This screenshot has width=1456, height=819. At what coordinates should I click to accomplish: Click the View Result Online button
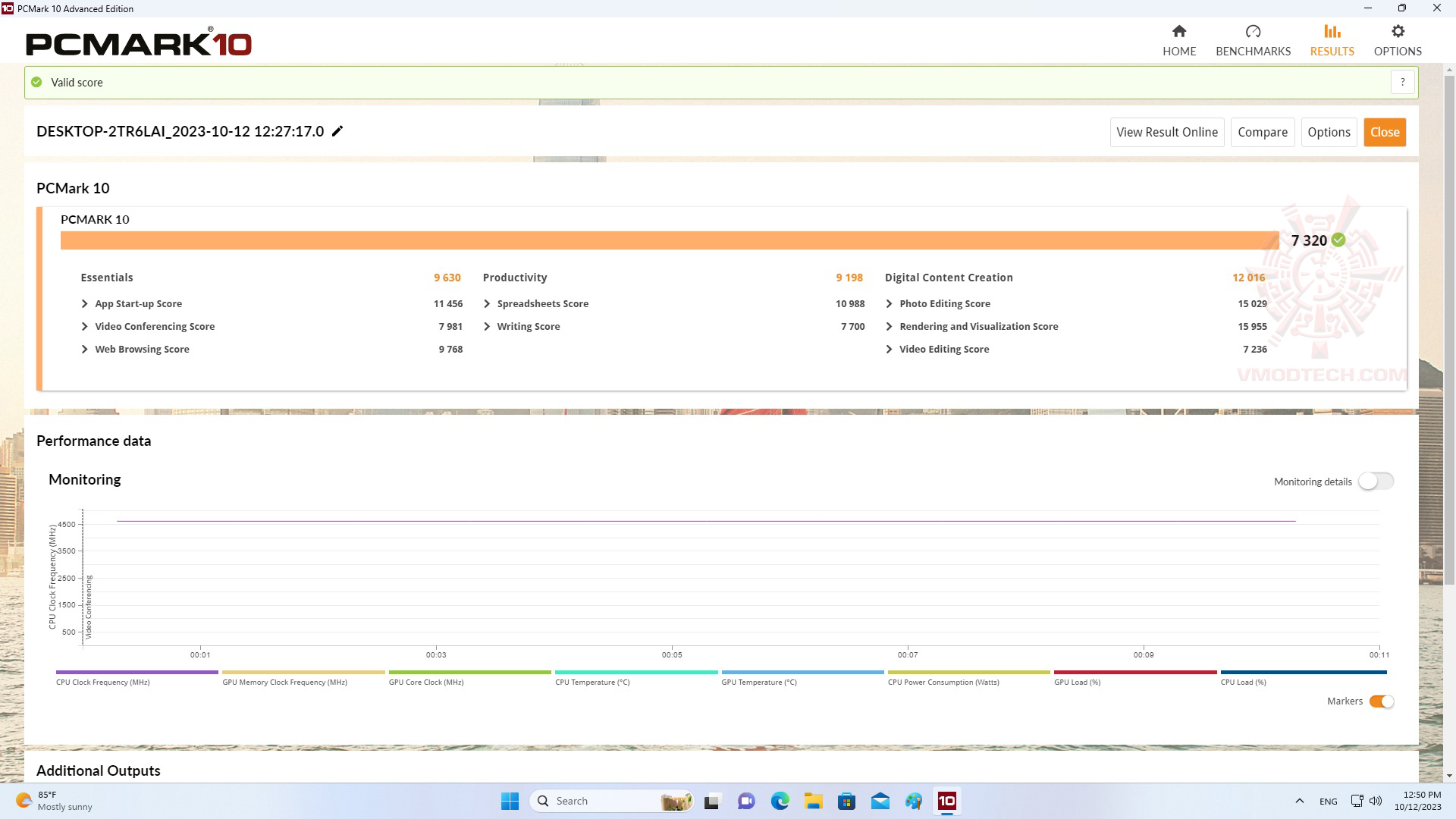[1167, 131]
